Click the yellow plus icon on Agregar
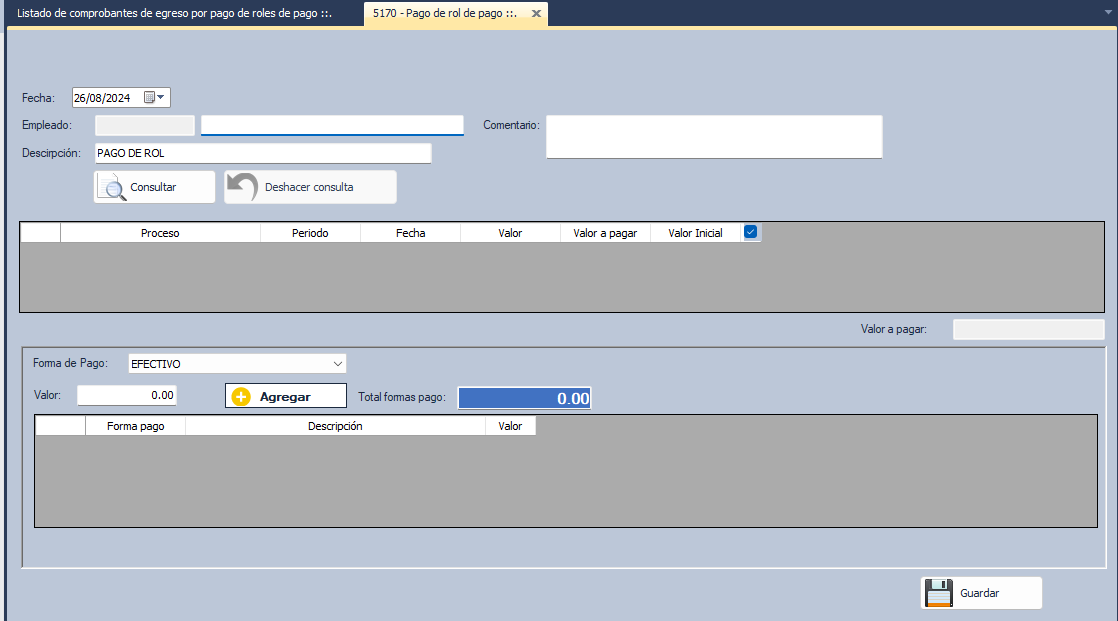 (241, 397)
